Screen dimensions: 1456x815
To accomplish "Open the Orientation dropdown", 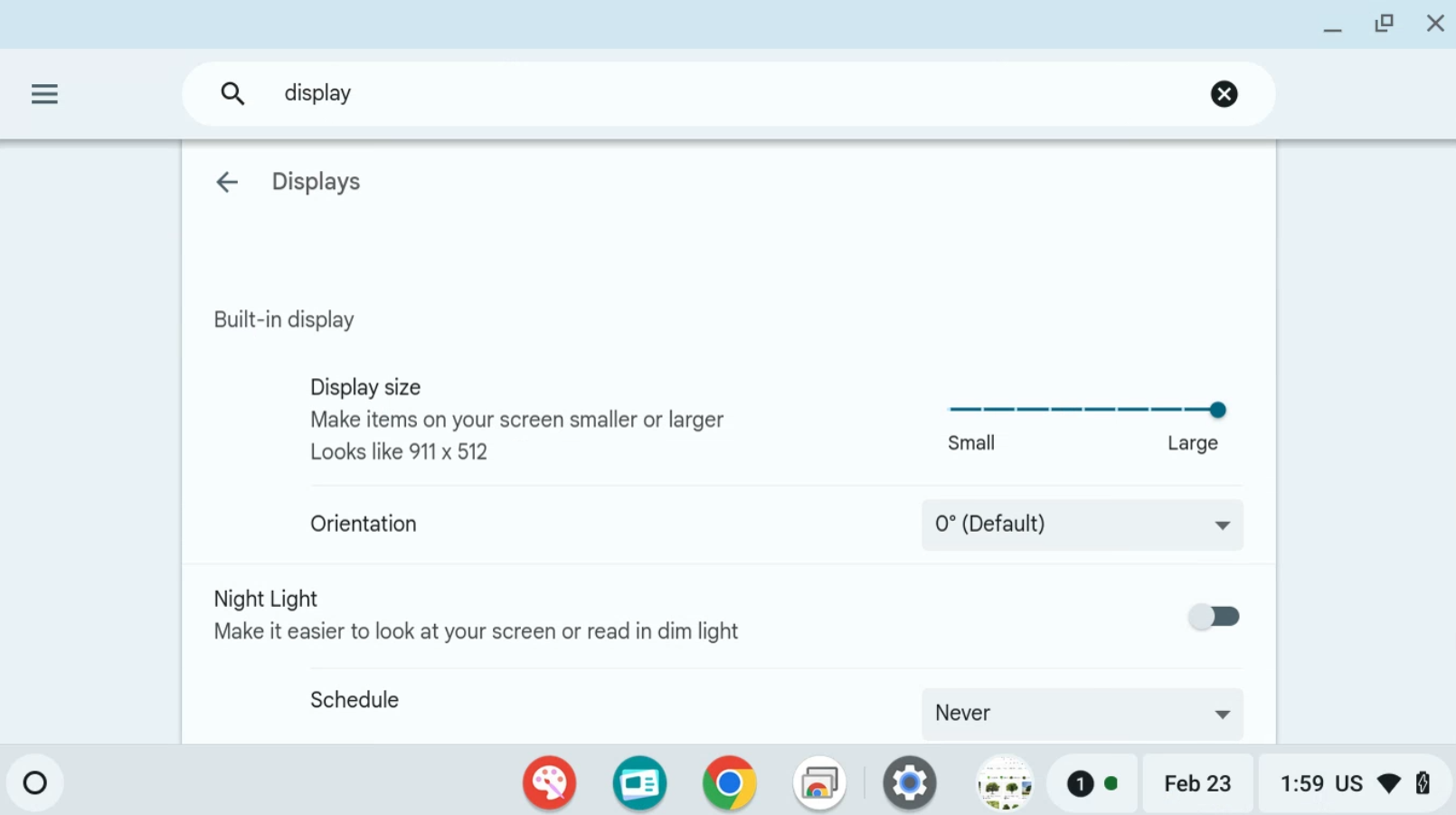I will coord(1082,525).
